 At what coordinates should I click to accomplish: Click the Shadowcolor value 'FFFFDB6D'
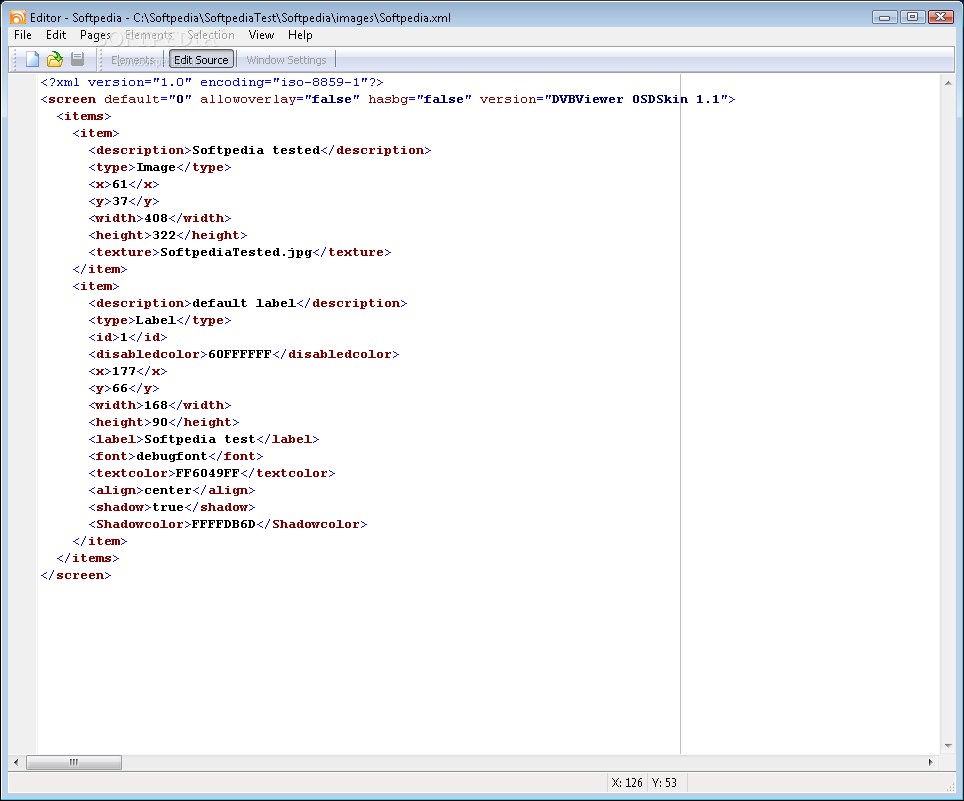click(x=224, y=524)
